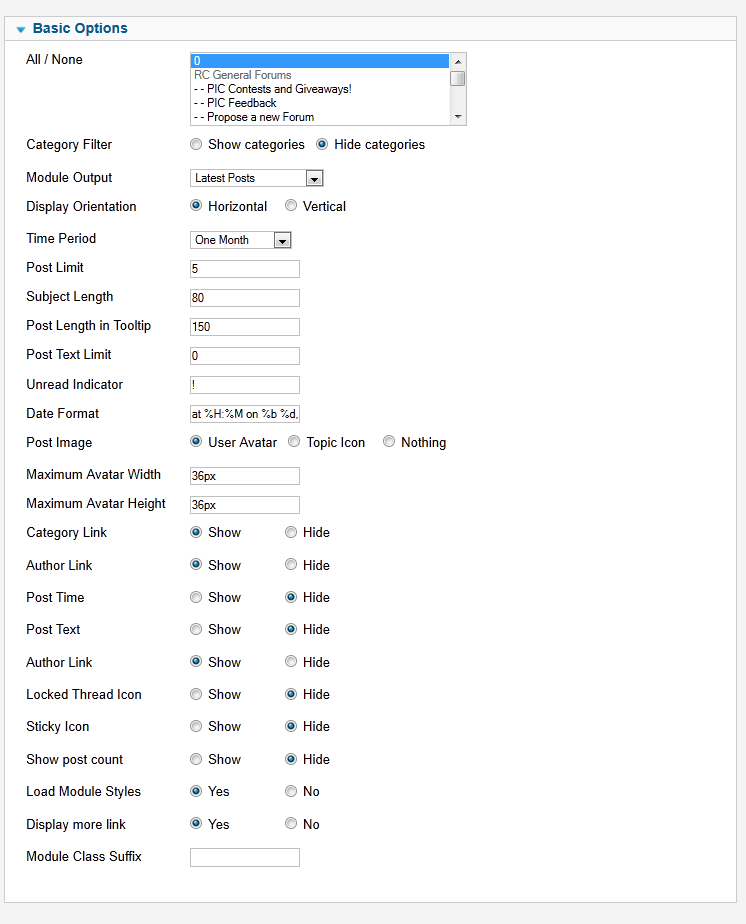Select Show categories radio button
The height and width of the screenshot is (924, 746).
coord(196,145)
